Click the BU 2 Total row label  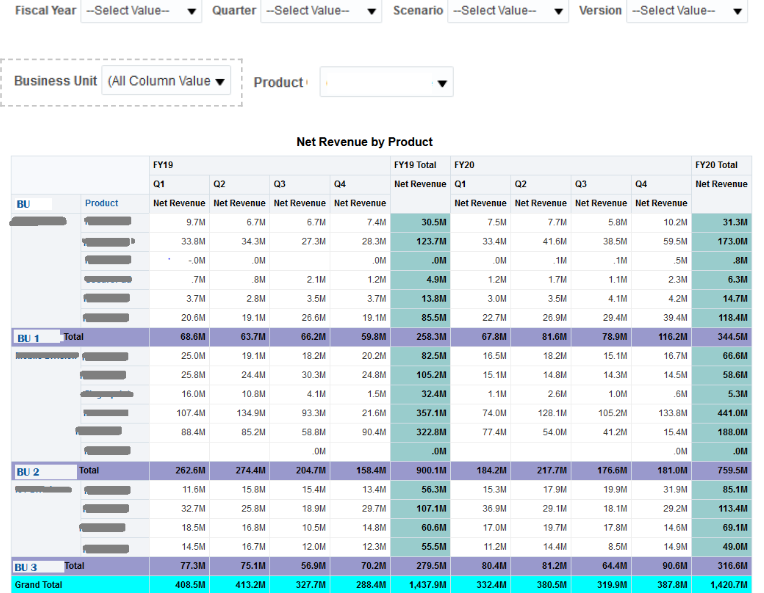(56, 470)
